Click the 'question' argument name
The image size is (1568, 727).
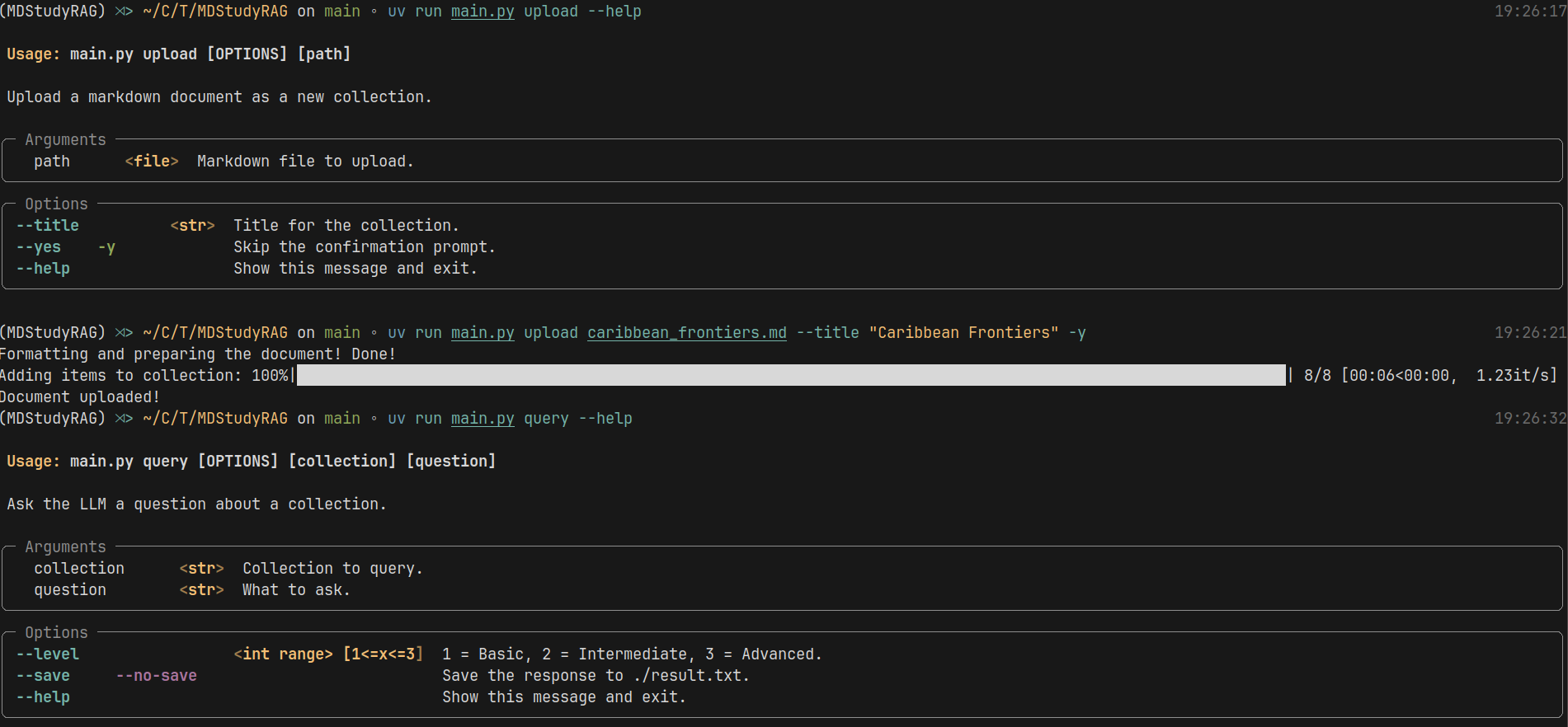pyautogui.click(x=70, y=589)
